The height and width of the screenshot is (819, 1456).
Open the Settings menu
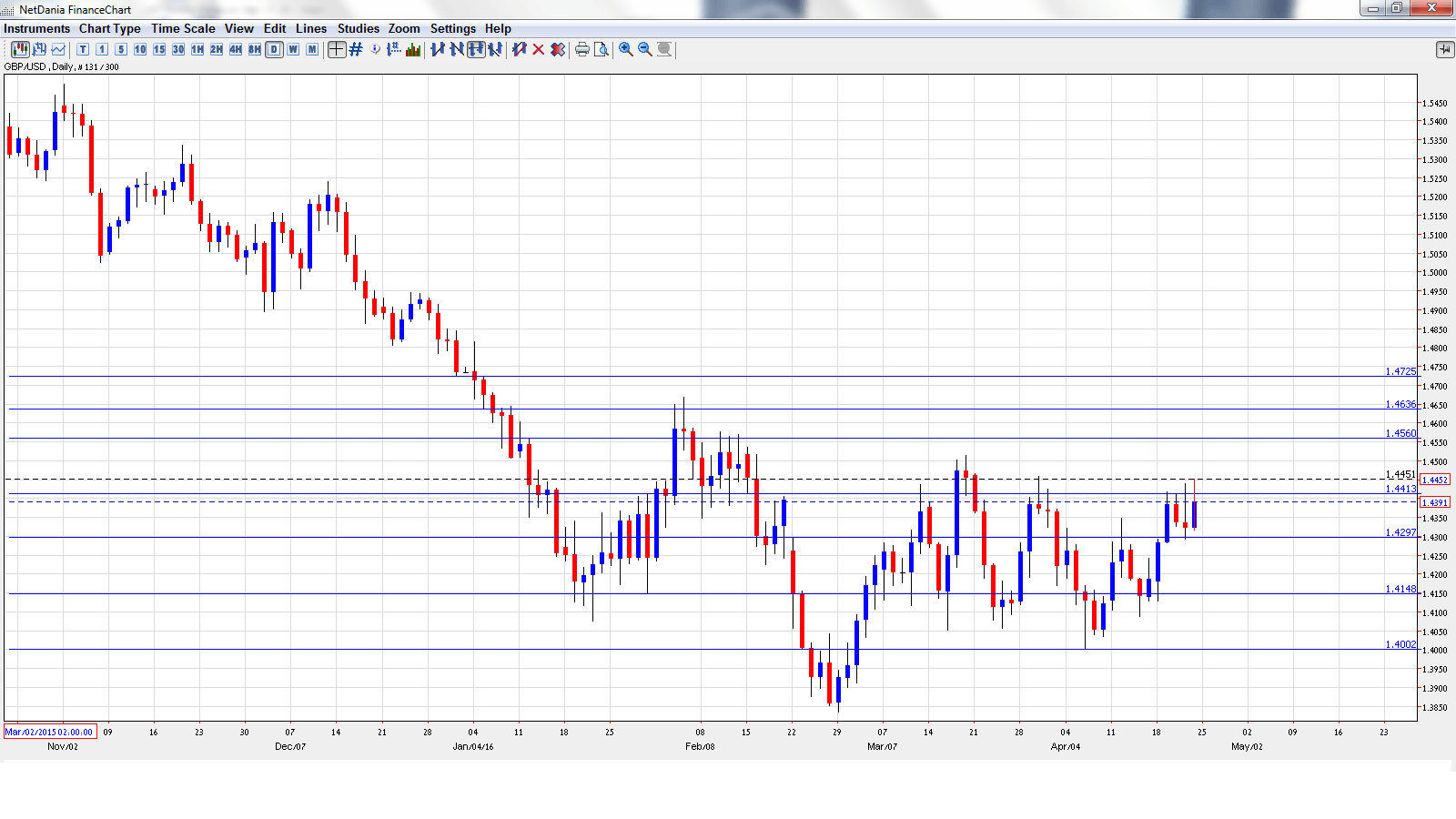tap(452, 28)
